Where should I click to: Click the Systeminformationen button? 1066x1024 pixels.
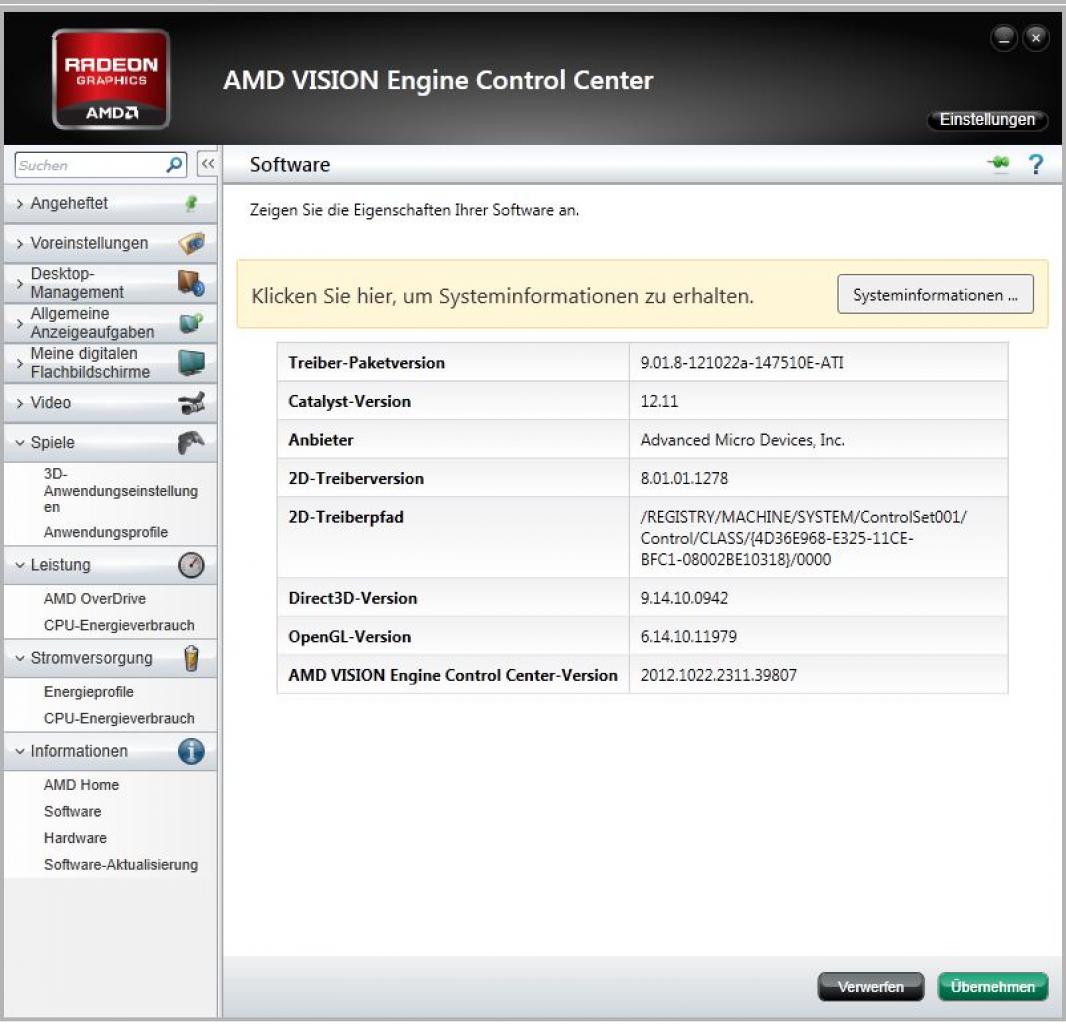tap(935, 294)
